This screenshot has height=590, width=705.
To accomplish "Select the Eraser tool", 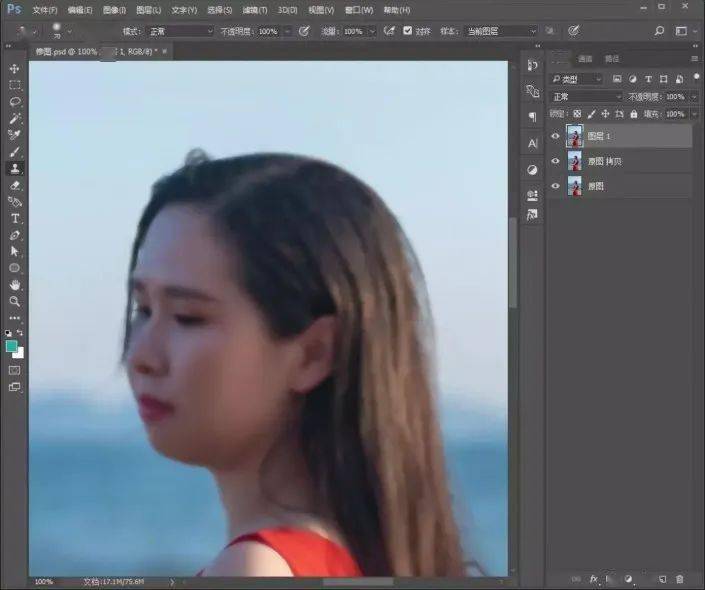I will click(14, 185).
